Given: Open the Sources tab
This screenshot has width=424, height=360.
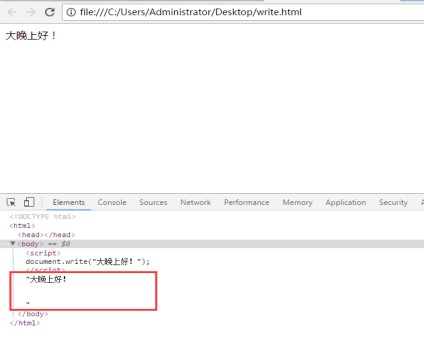Looking at the screenshot, I should (x=153, y=202).
